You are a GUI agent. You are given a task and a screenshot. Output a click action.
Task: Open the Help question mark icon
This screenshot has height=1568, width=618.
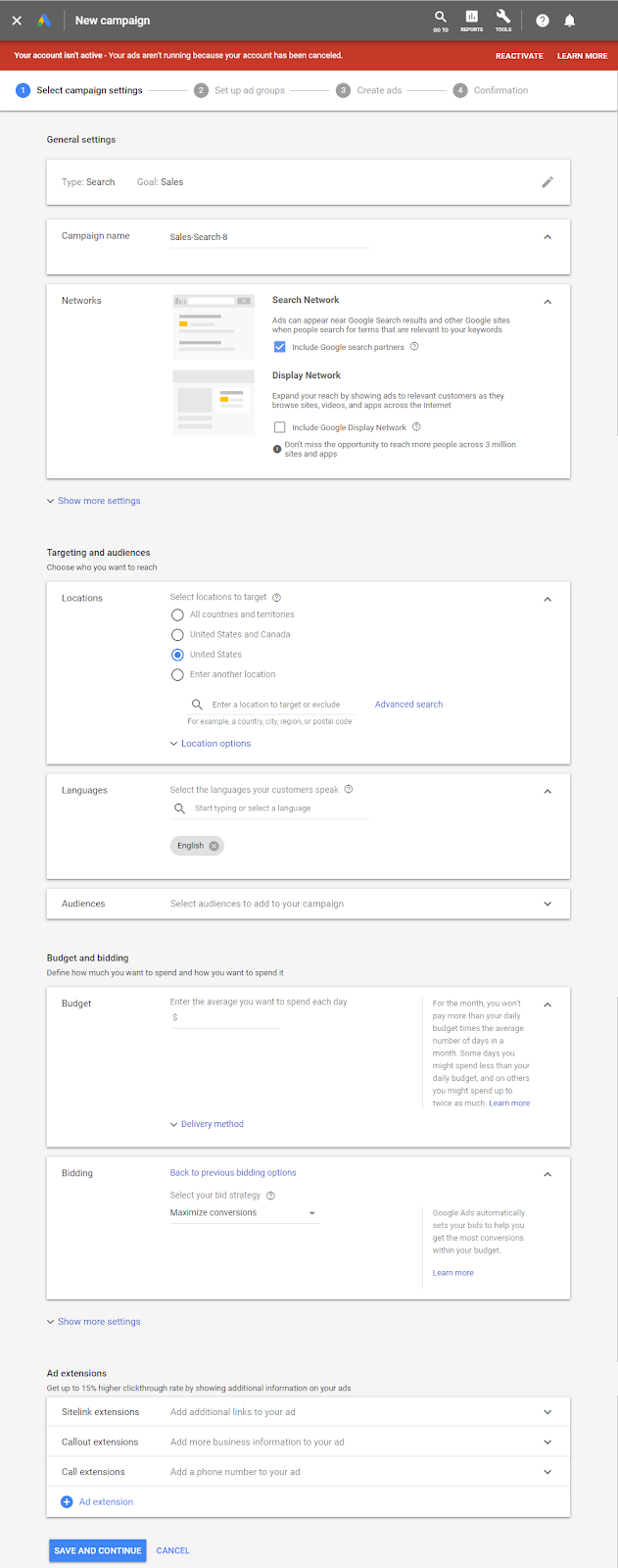coord(543,21)
